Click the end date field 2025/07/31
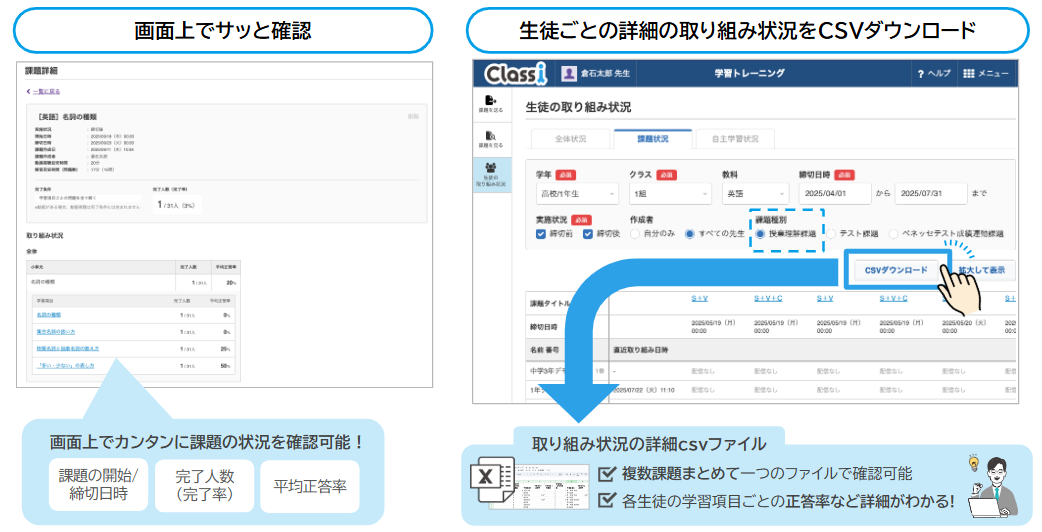 [x=931, y=194]
